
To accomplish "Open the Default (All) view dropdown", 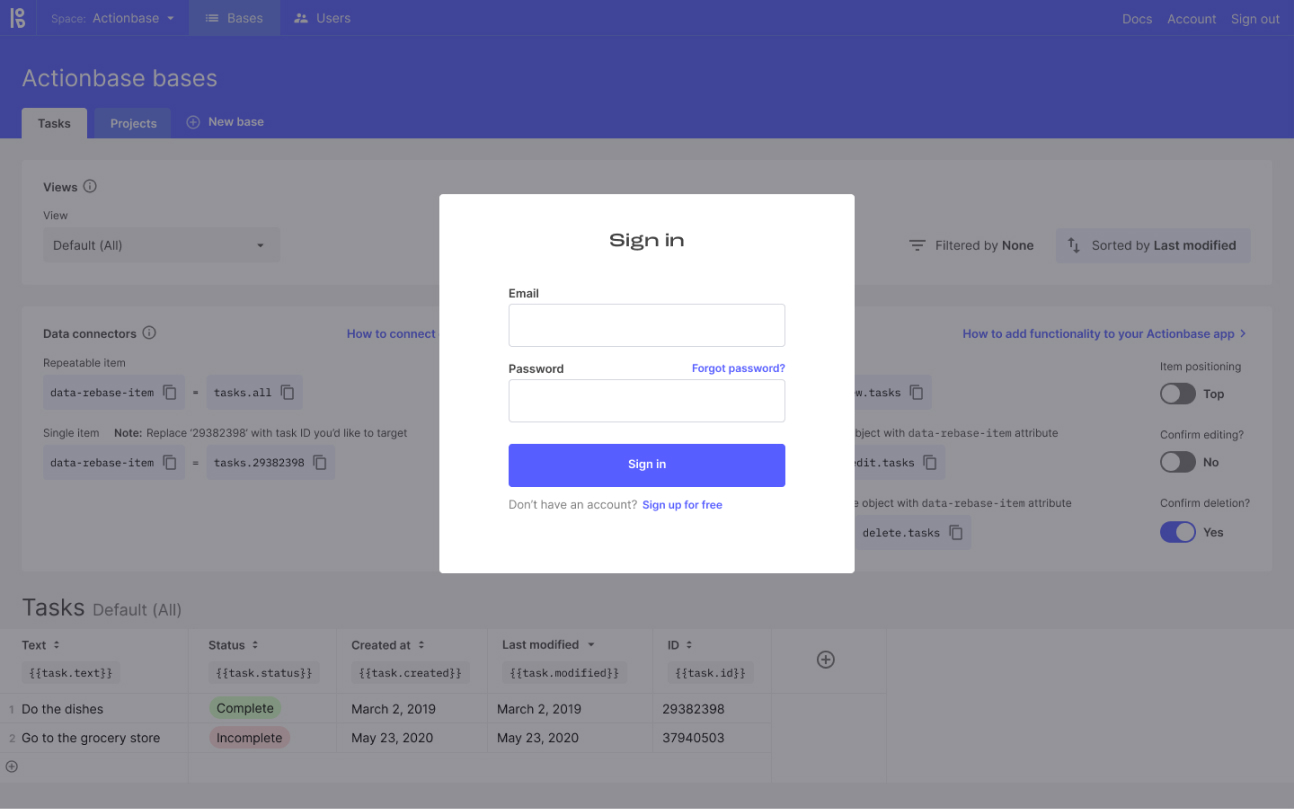I will [160, 245].
